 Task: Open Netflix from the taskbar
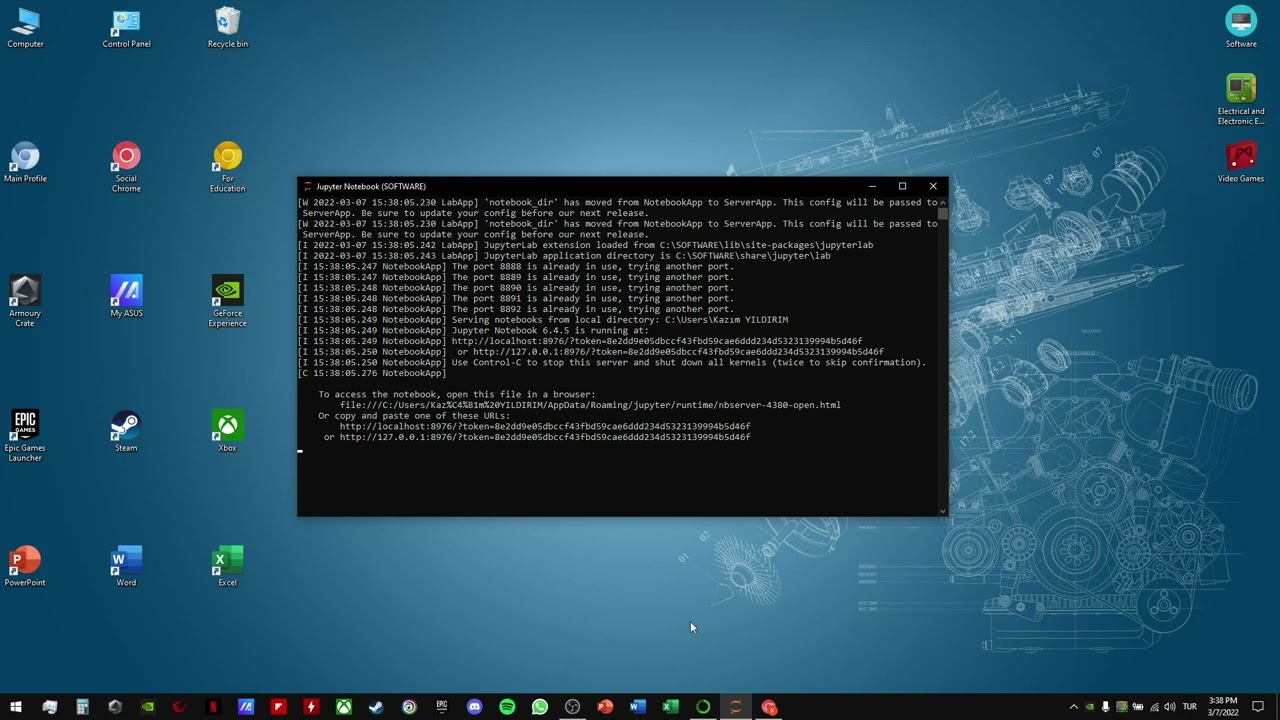pyautogui.click(x=213, y=707)
